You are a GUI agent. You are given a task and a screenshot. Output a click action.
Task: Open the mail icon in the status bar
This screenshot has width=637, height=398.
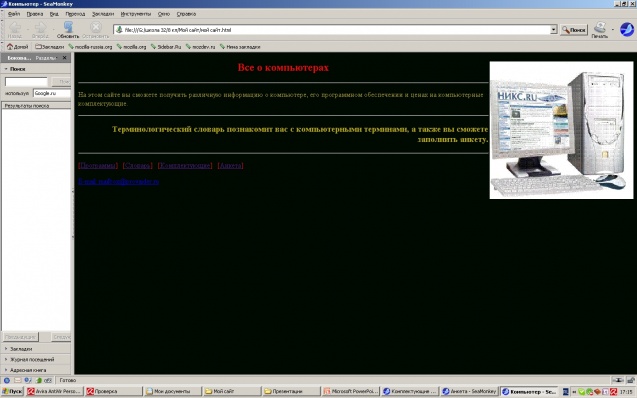point(17,381)
